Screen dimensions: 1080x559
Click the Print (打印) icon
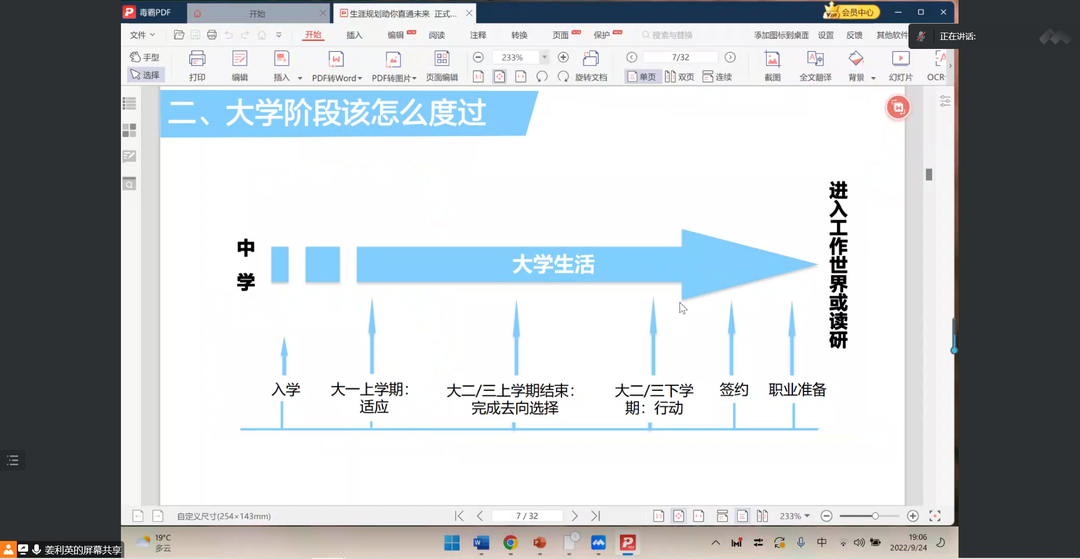pos(197,65)
